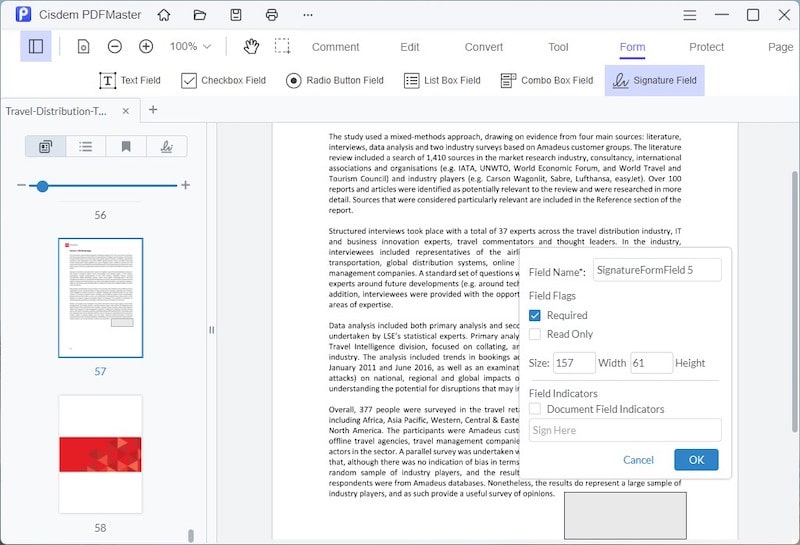Image resolution: width=800 pixels, height=545 pixels.
Task: Click the zoom out minus icon
Action: tap(115, 46)
